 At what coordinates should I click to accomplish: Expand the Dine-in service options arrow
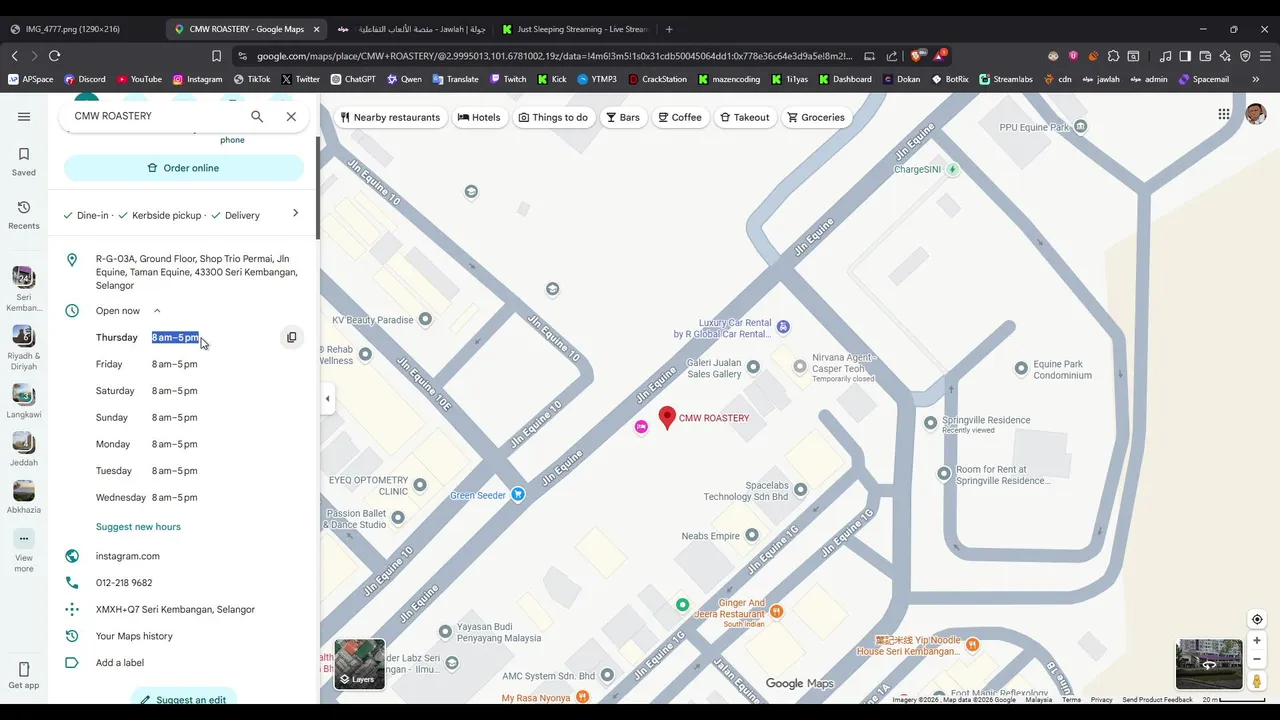pyautogui.click(x=295, y=213)
